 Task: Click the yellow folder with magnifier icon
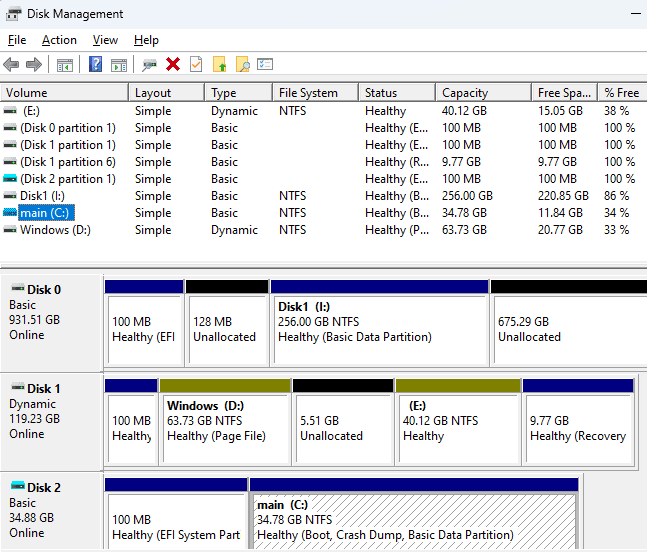pyautogui.click(x=243, y=64)
